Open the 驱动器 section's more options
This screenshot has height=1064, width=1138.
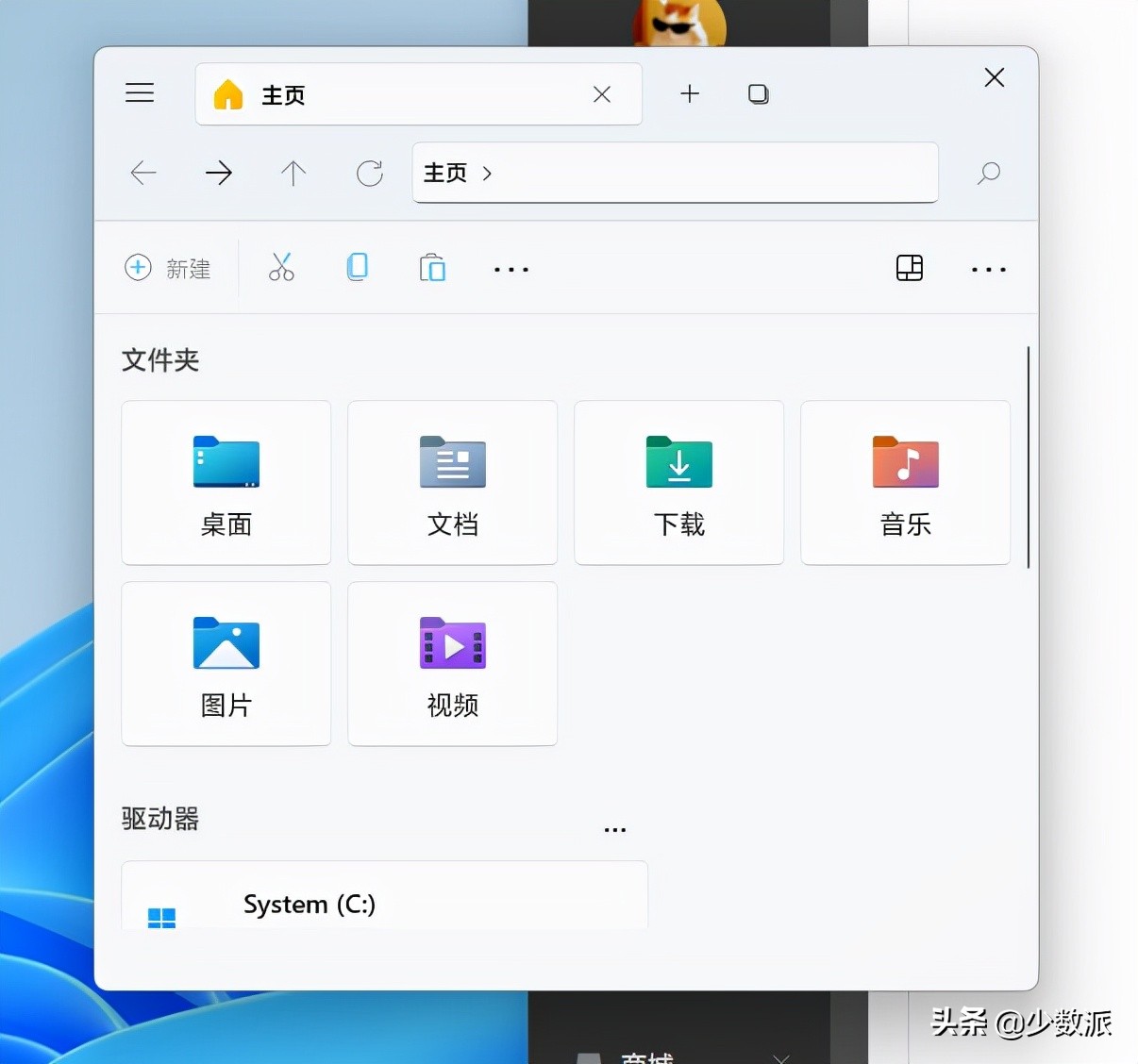pos(615,828)
